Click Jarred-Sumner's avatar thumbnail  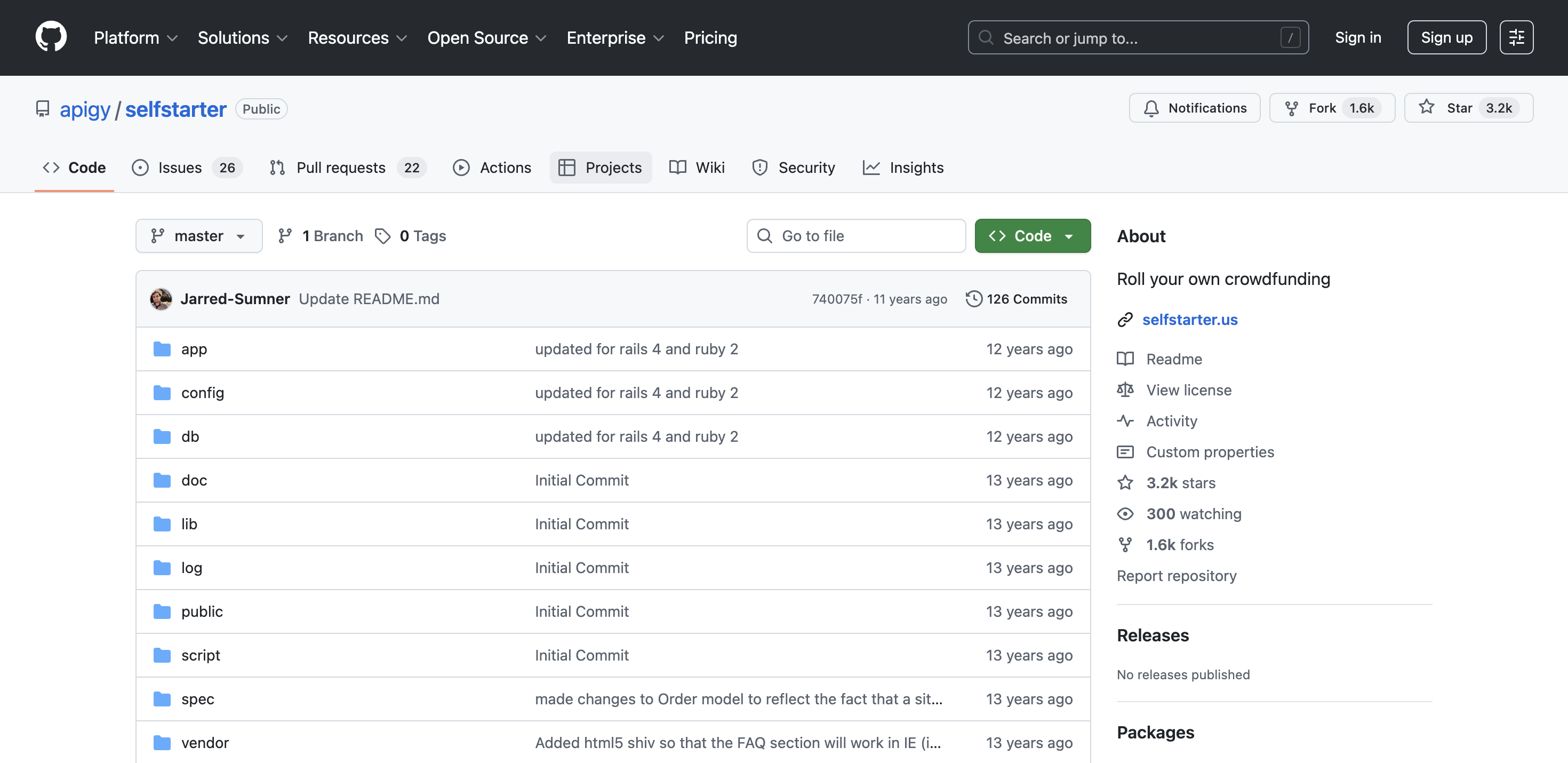coord(161,299)
